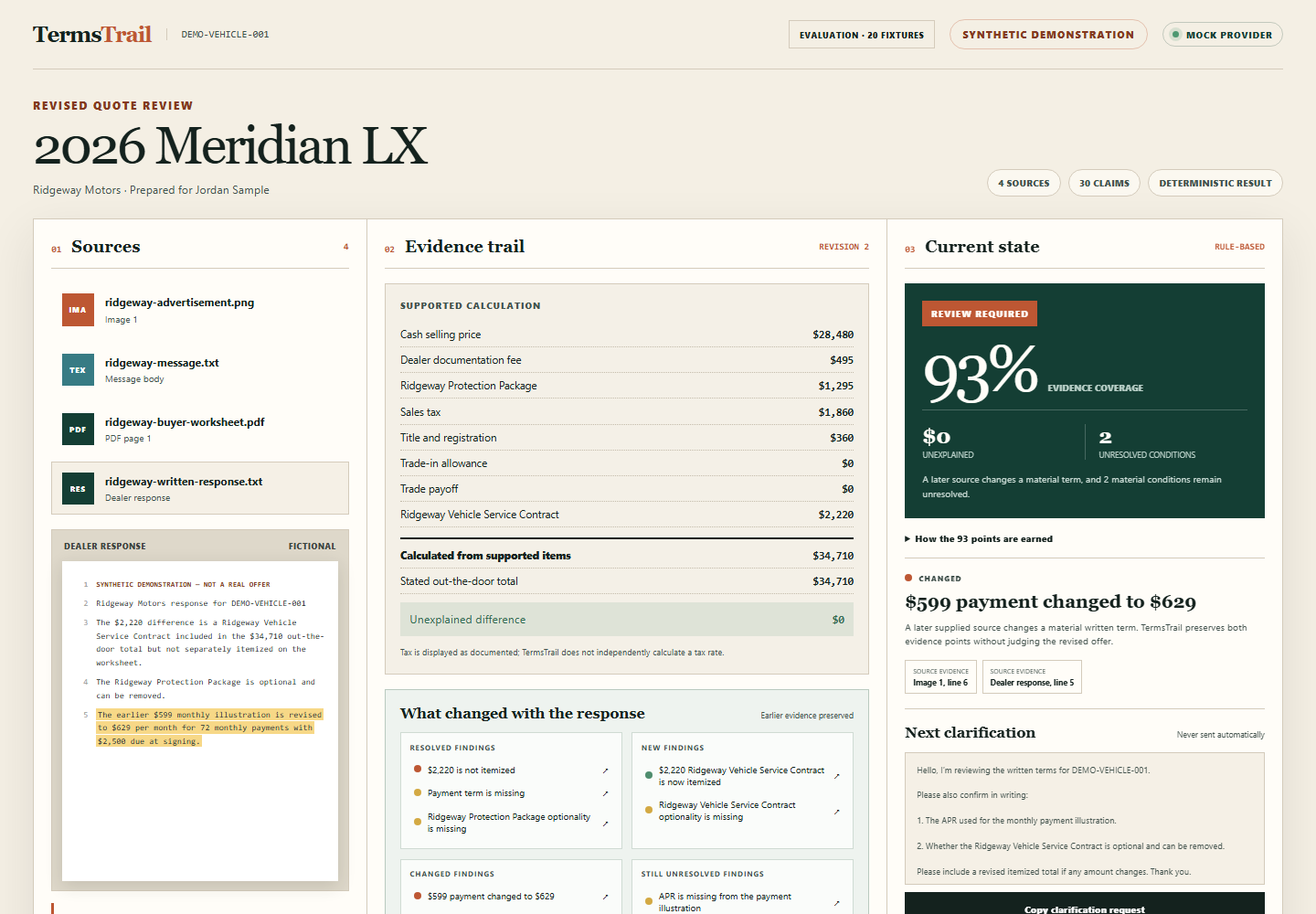Click 'Ridgeway Protection Package optionality is missing' finding

[512, 823]
